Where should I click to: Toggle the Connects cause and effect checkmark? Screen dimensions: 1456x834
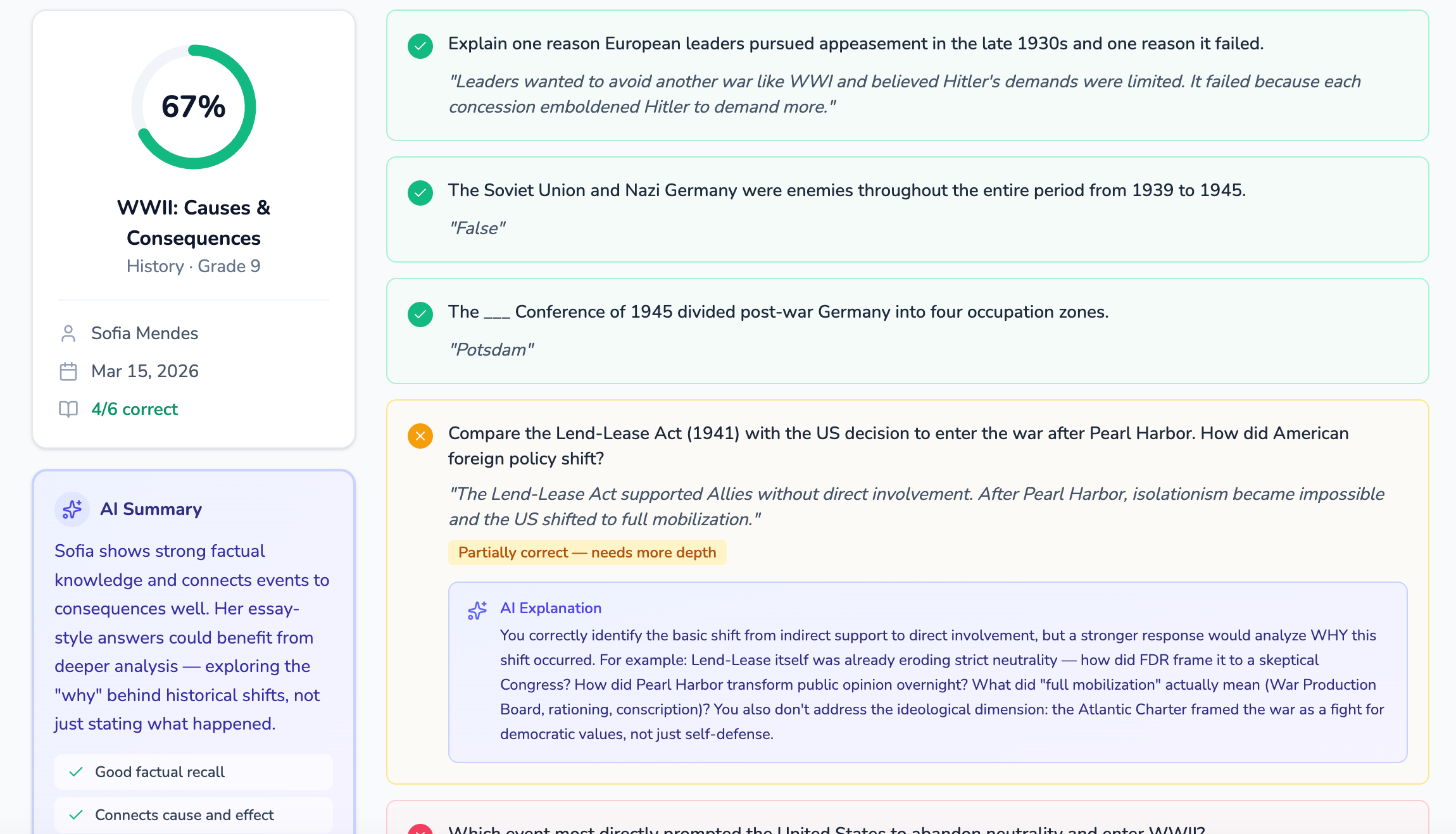point(77,815)
